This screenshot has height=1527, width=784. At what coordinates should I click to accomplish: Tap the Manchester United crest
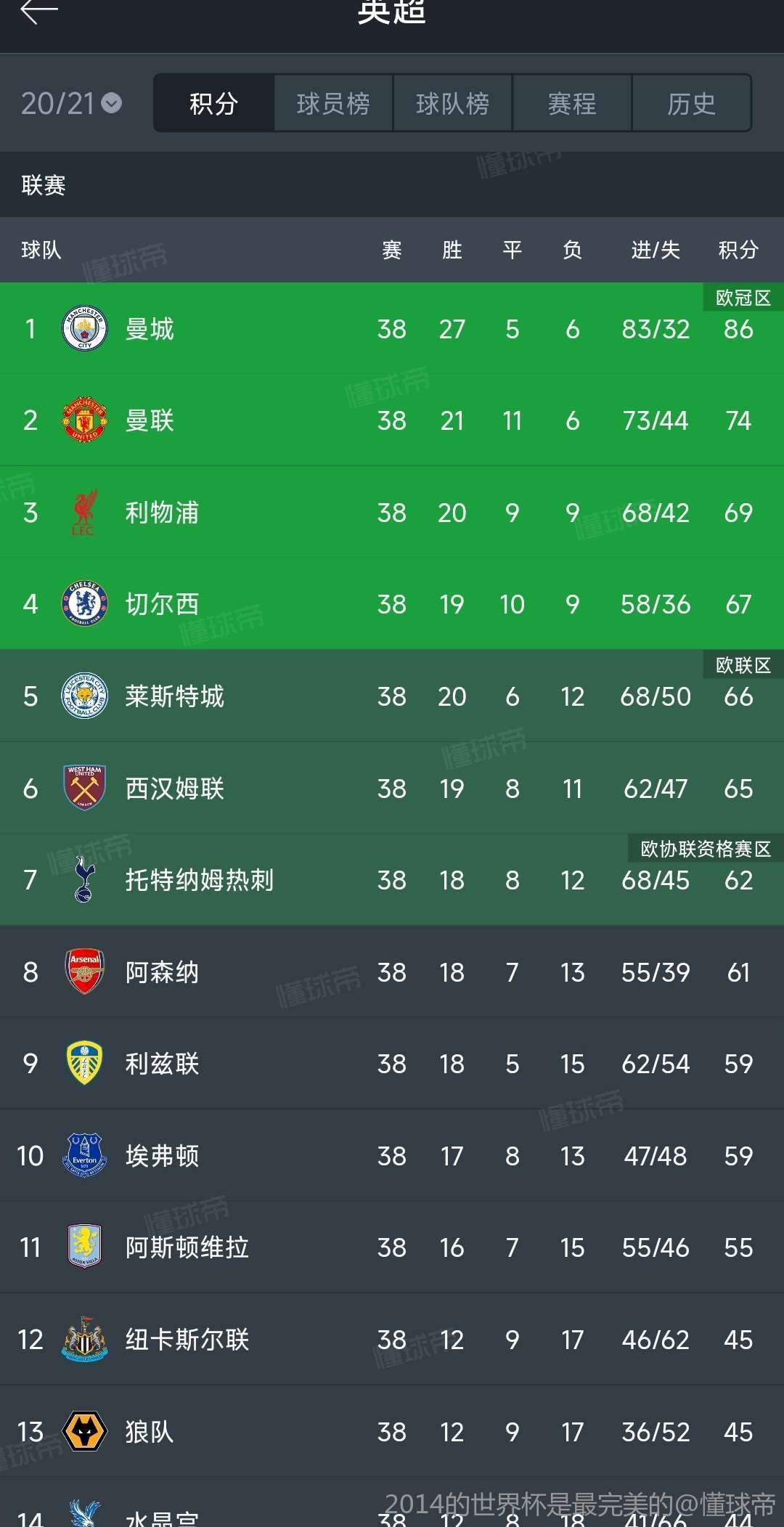(x=85, y=420)
